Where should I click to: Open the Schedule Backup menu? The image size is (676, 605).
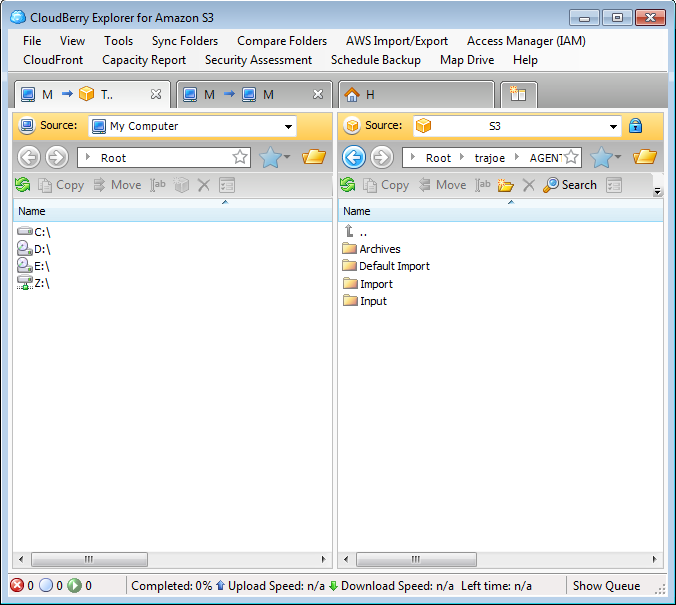tap(376, 60)
